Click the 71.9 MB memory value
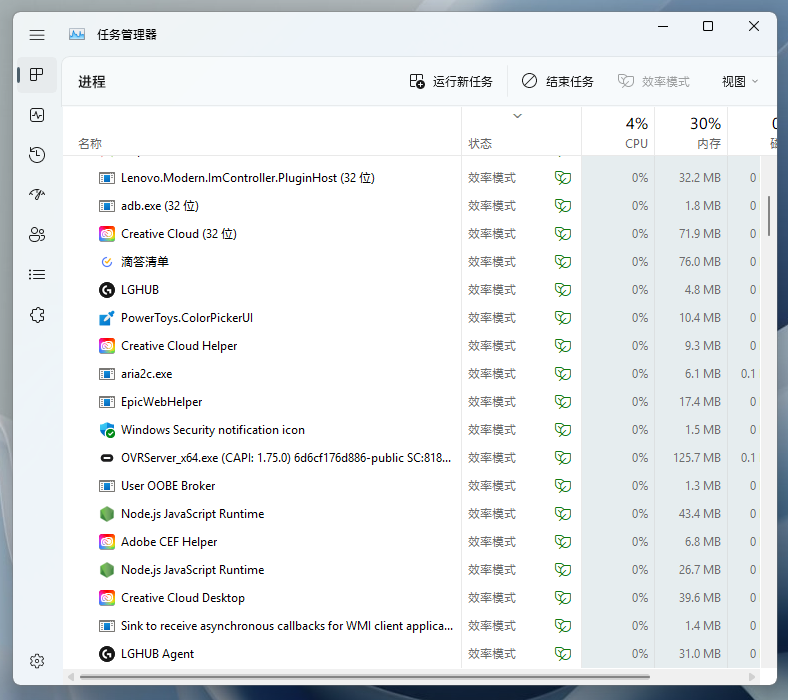Screen dimensions: 788x700 point(700,234)
